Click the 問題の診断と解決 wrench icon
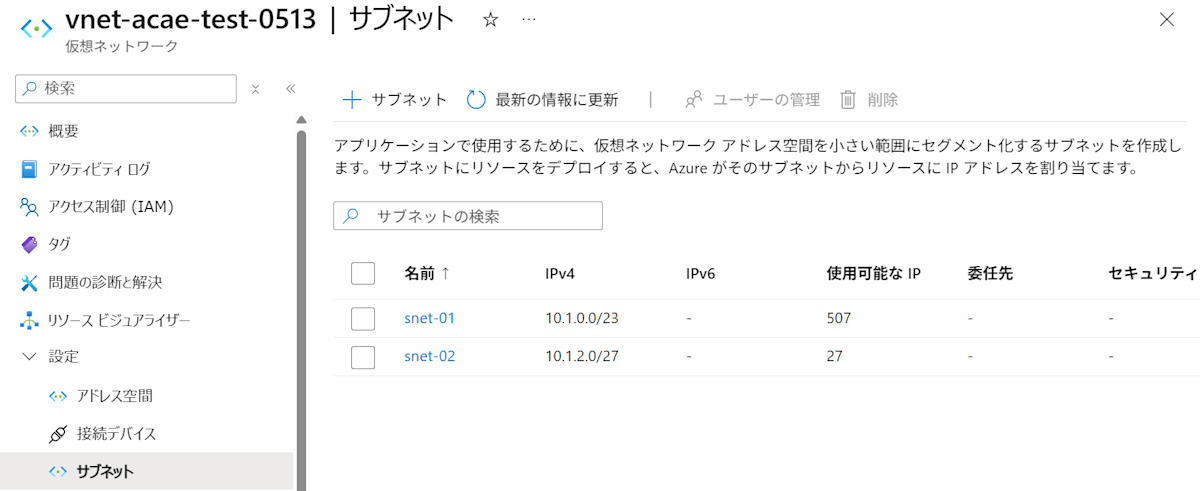The width and height of the screenshot is (1200, 491). point(29,282)
